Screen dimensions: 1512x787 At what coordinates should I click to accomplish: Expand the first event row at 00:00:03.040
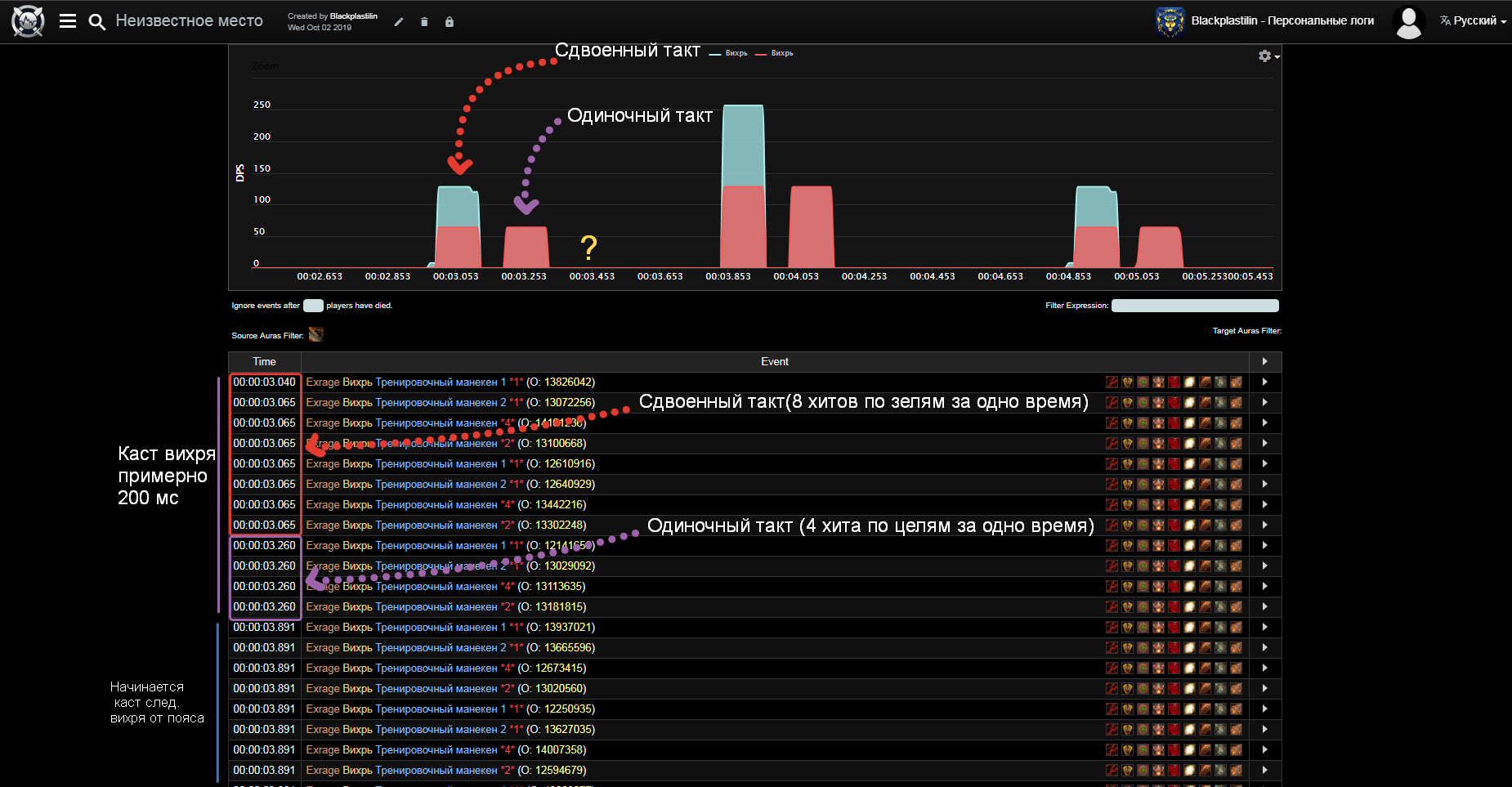1264,382
